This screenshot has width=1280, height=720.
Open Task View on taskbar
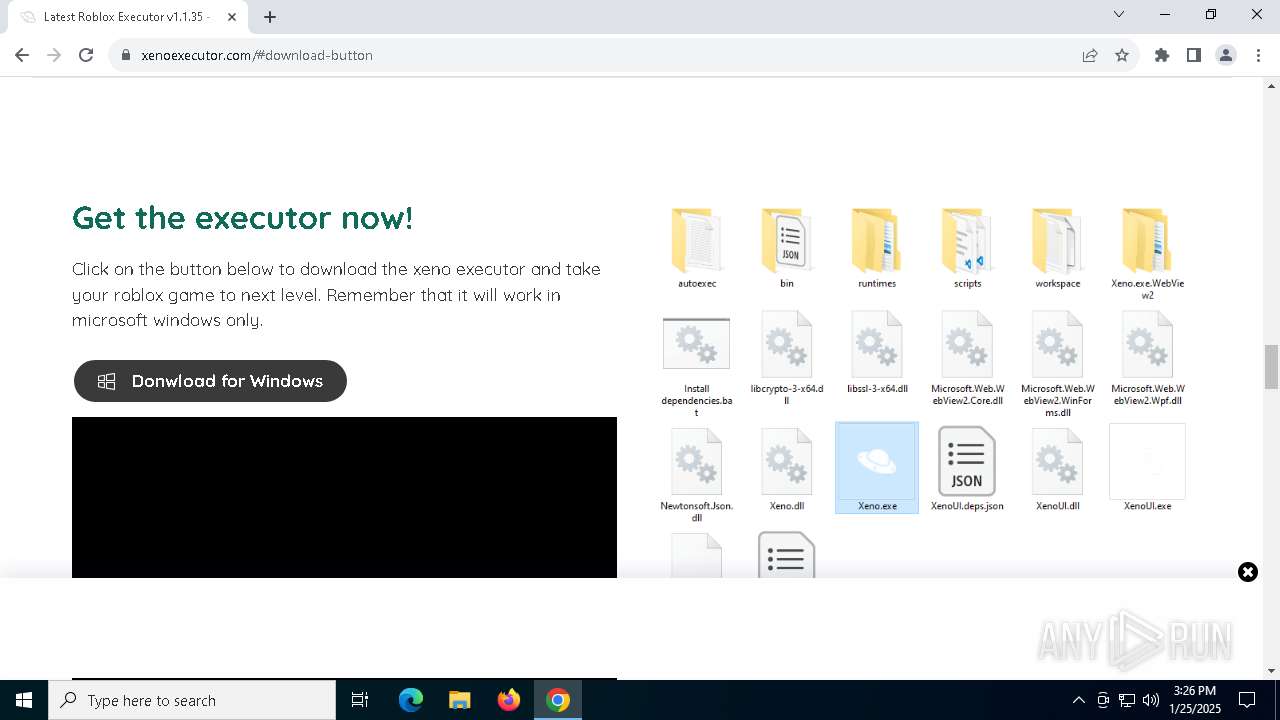360,700
